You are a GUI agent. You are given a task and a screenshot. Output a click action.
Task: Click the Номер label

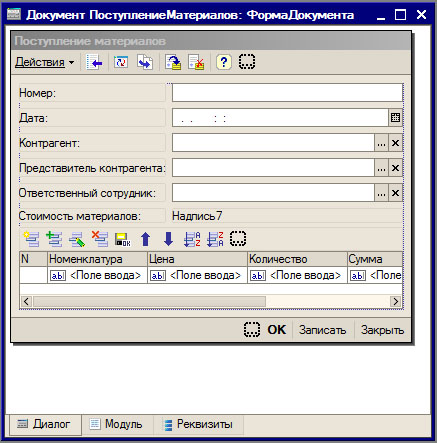point(37,93)
